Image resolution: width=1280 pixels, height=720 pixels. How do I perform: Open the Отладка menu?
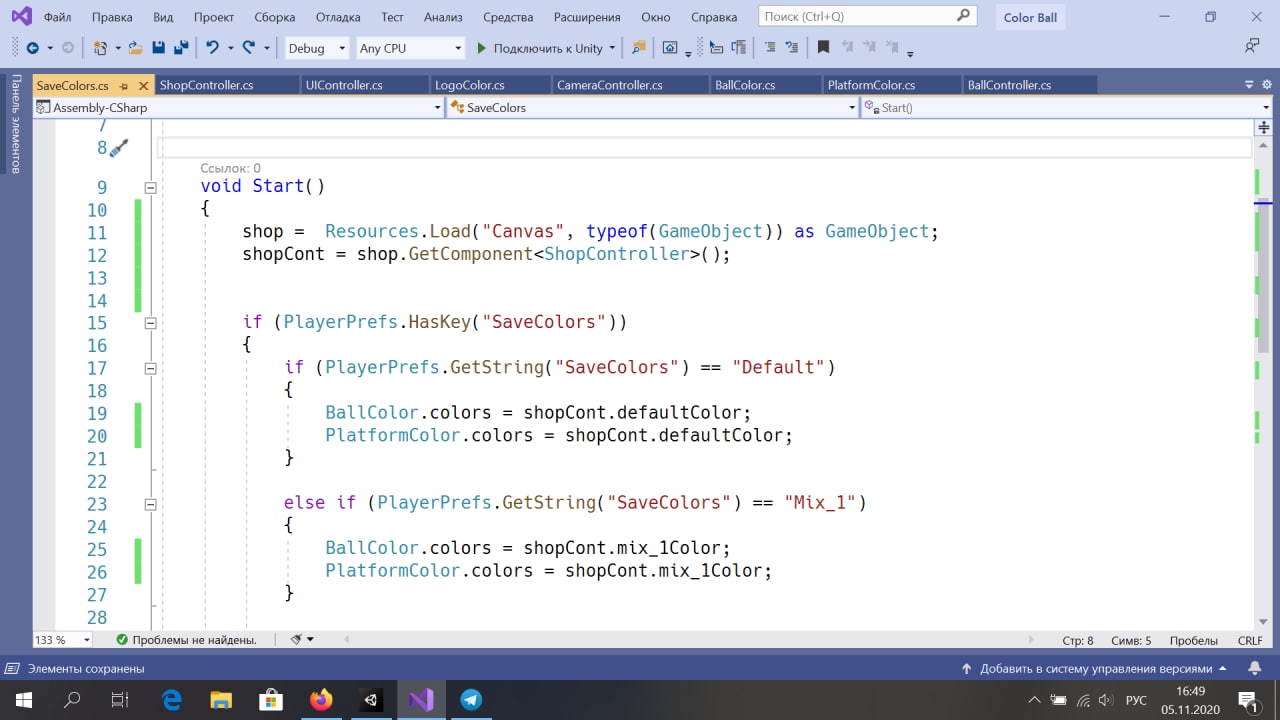pyautogui.click(x=338, y=17)
